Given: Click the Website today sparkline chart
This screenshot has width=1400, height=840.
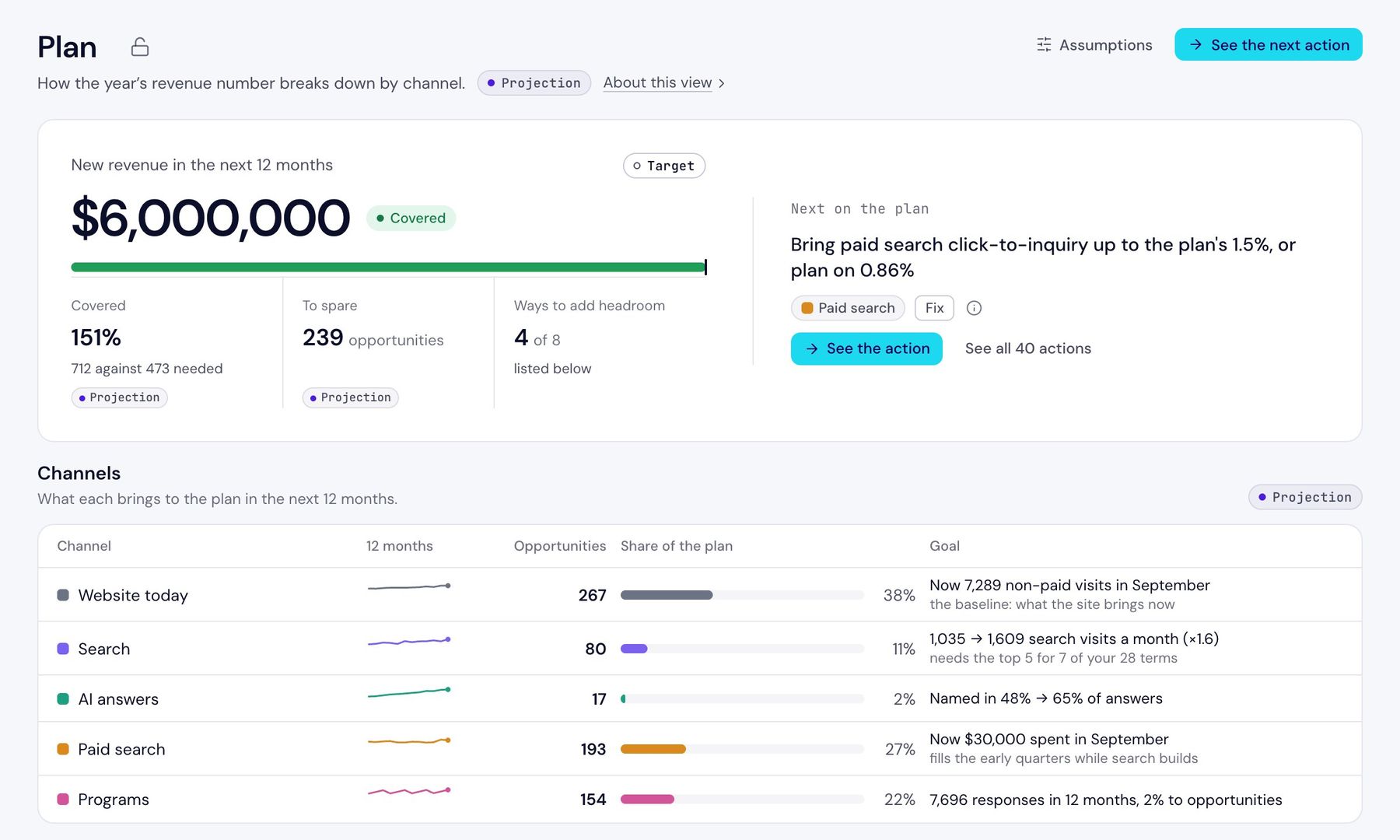Looking at the screenshot, I should click(409, 587).
